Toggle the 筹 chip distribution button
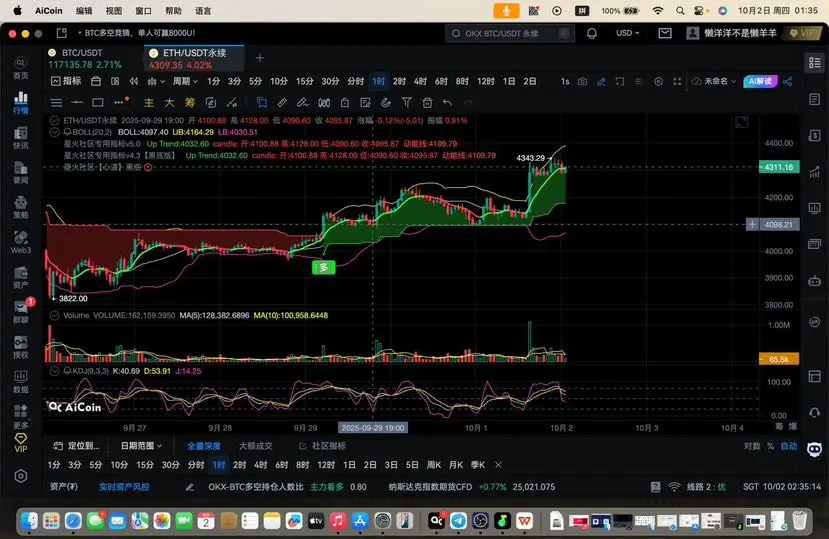Image resolution: width=829 pixels, height=539 pixels. point(190,103)
